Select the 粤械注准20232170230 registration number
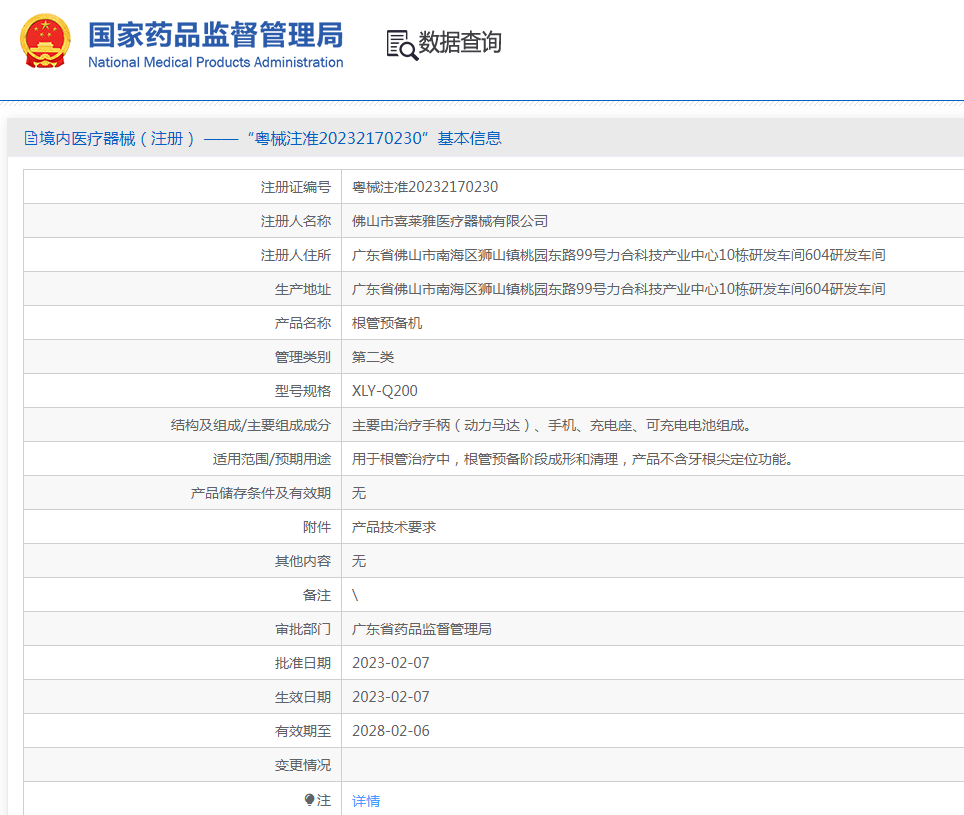Screen dimensions: 964x815 click(423, 186)
